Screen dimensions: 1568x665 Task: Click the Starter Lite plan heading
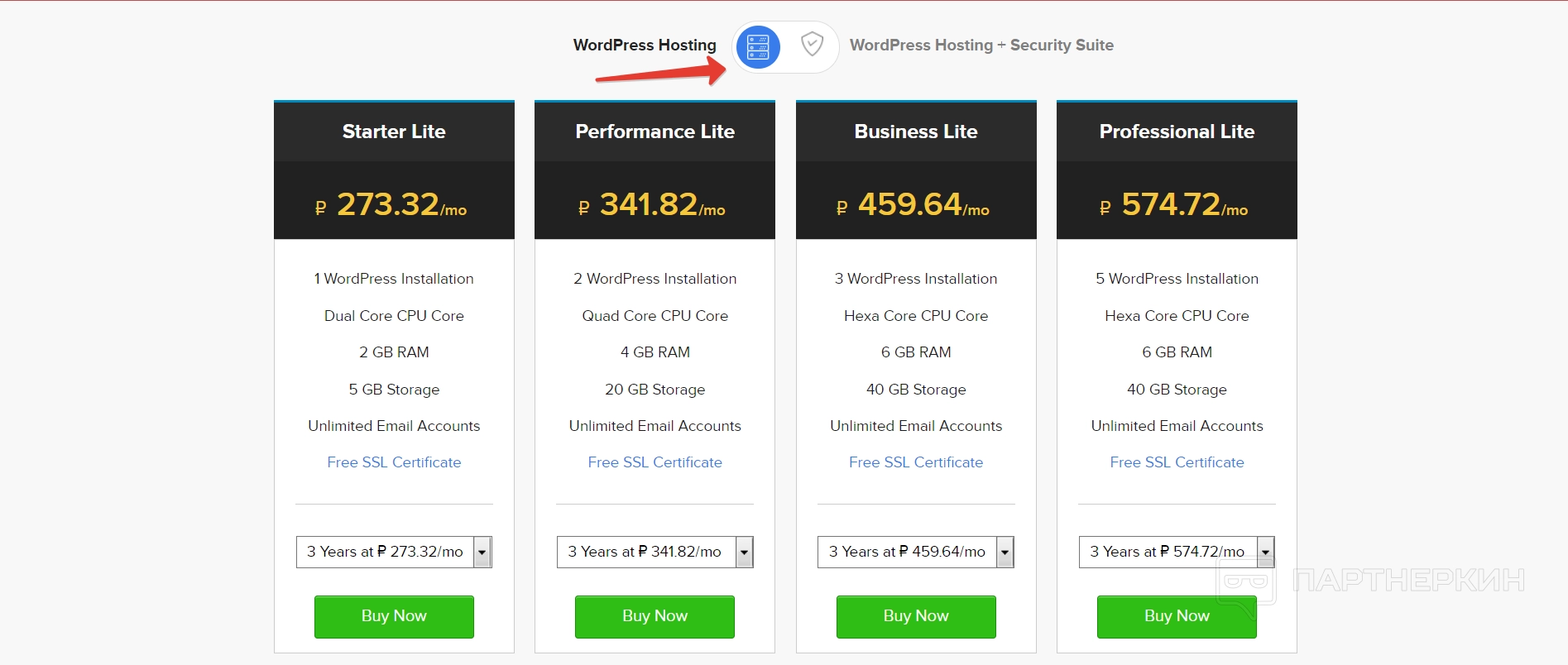coord(394,132)
